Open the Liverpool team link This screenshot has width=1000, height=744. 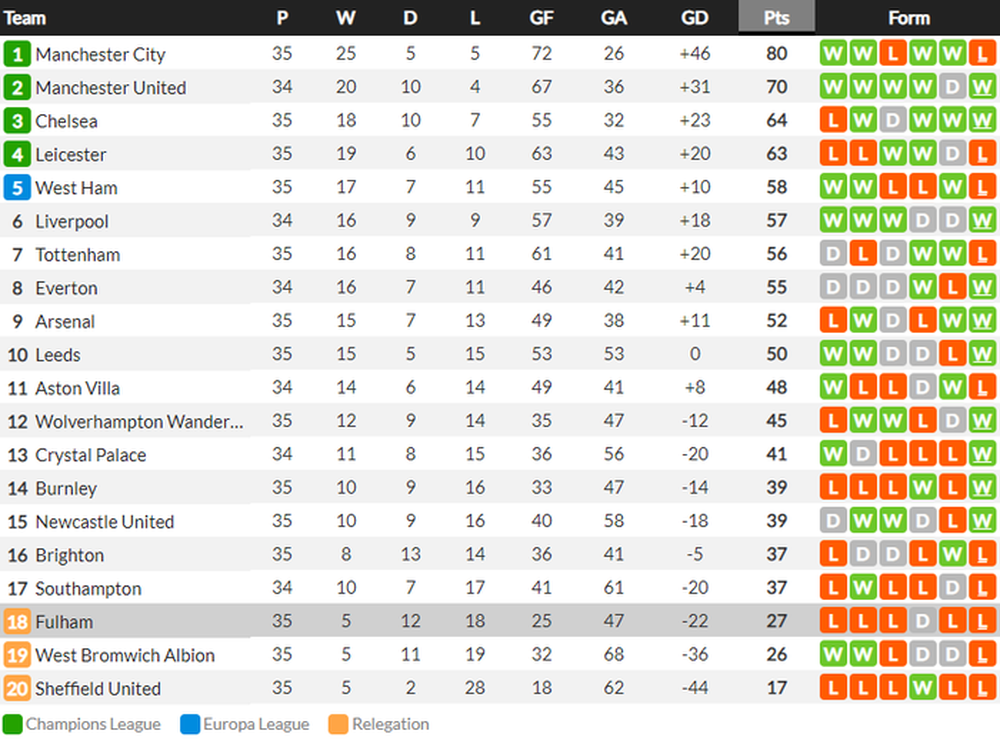click(x=71, y=221)
